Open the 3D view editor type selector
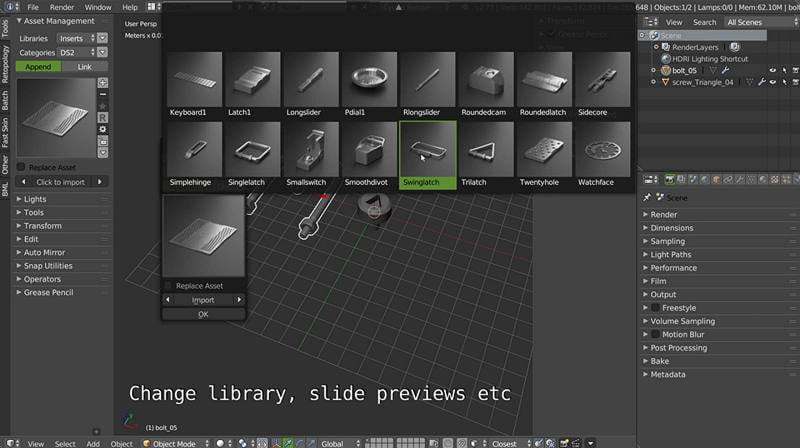Image resolution: width=800 pixels, height=448 pixels. coord(13,443)
